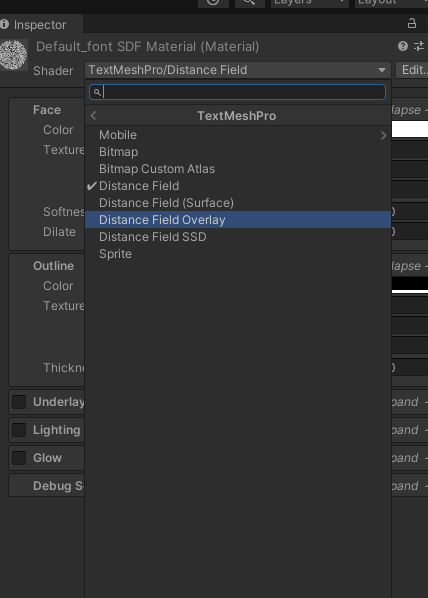
Task: Click the Inspector lock icon
Action: (412, 23)
